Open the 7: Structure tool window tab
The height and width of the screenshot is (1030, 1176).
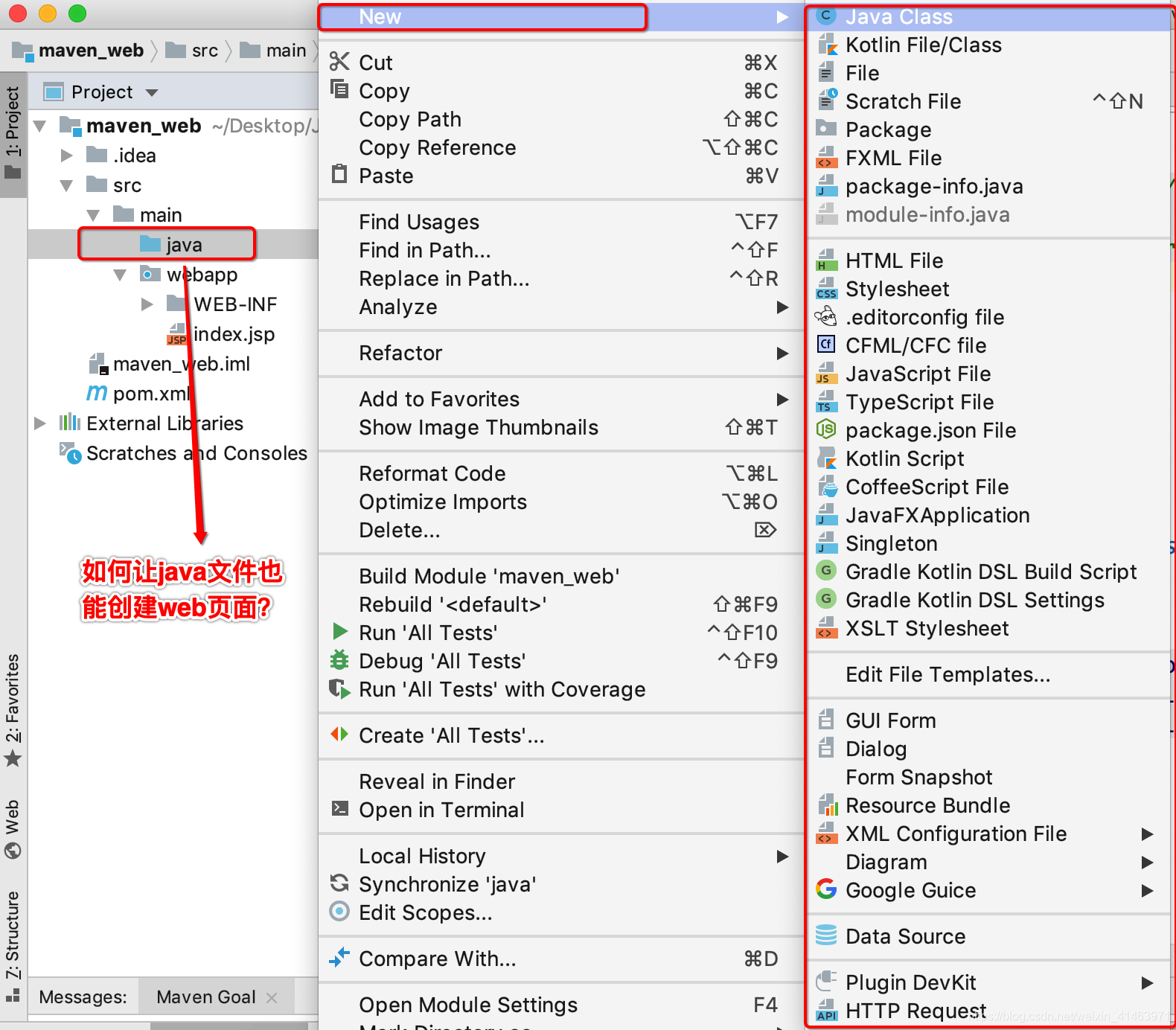tap(13, 946)
